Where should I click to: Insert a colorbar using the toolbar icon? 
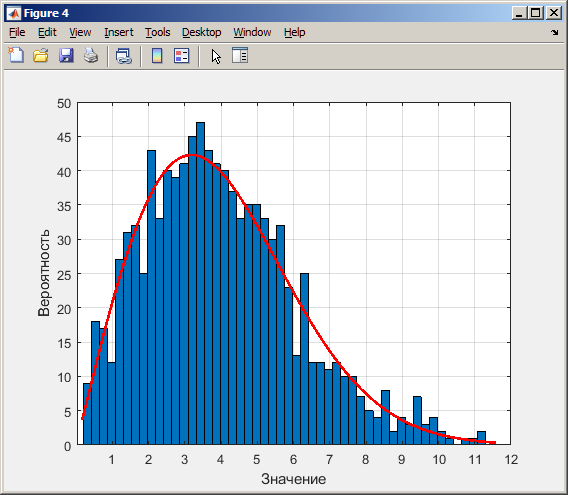click(157, 56)
